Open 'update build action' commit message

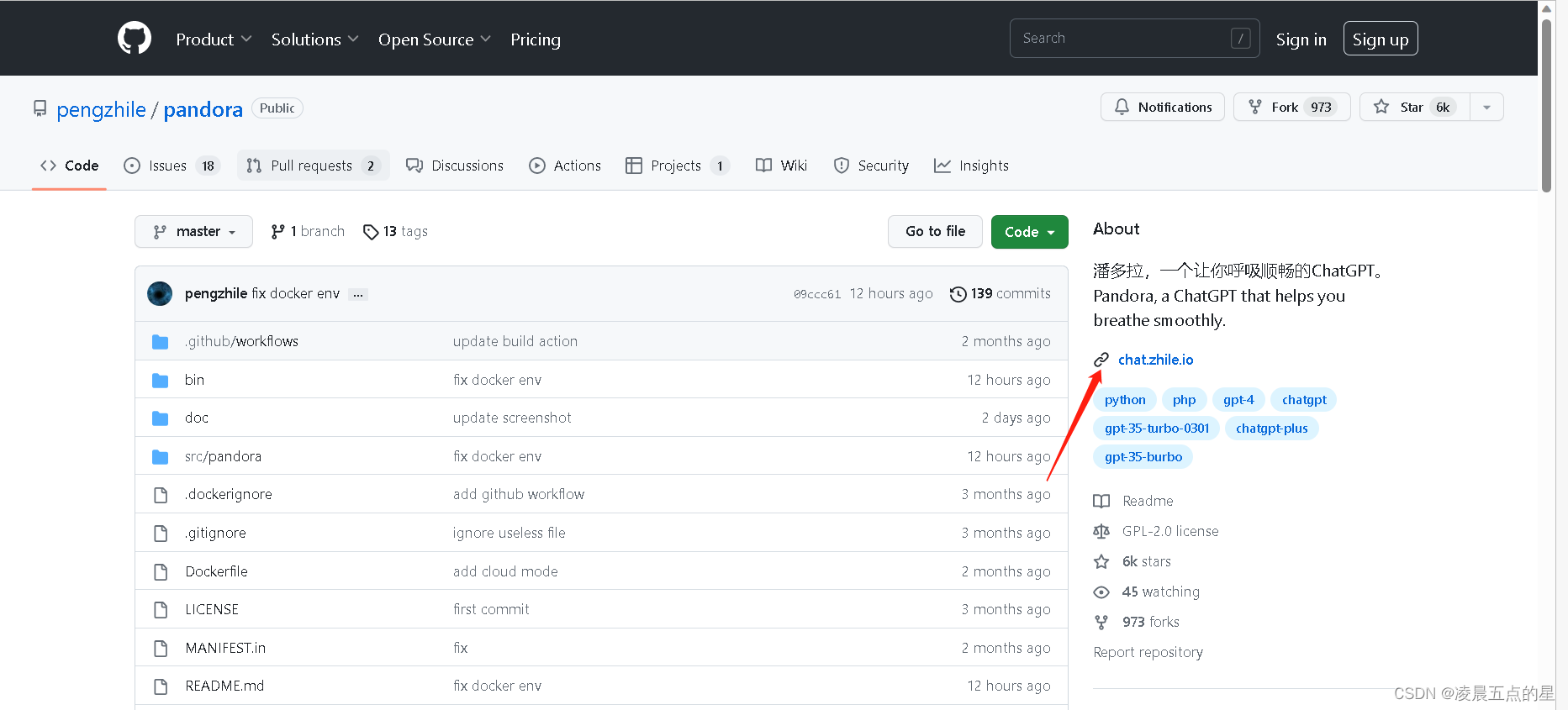515,341
